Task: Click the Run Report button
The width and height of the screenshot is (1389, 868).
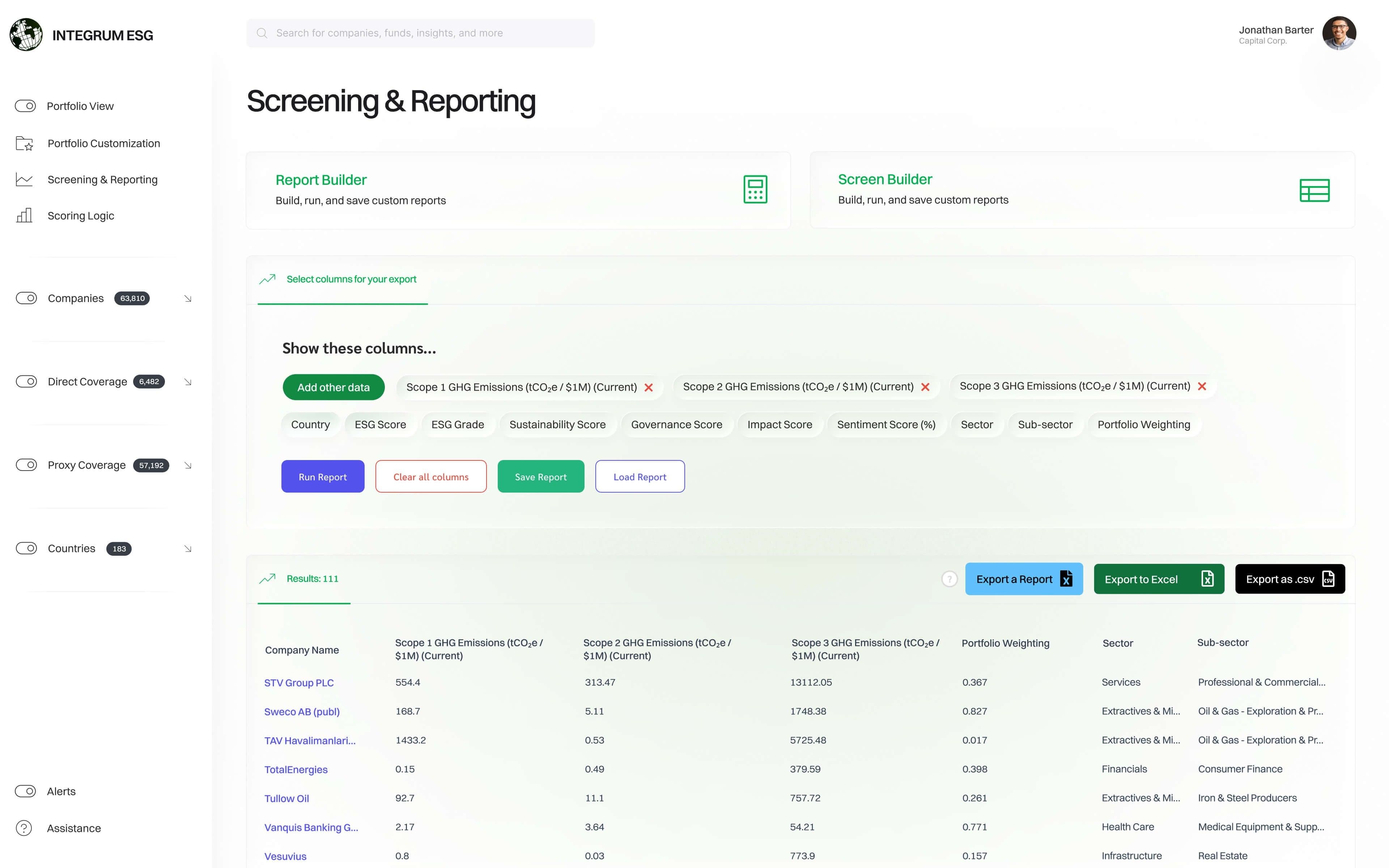Action: [323, 476]
